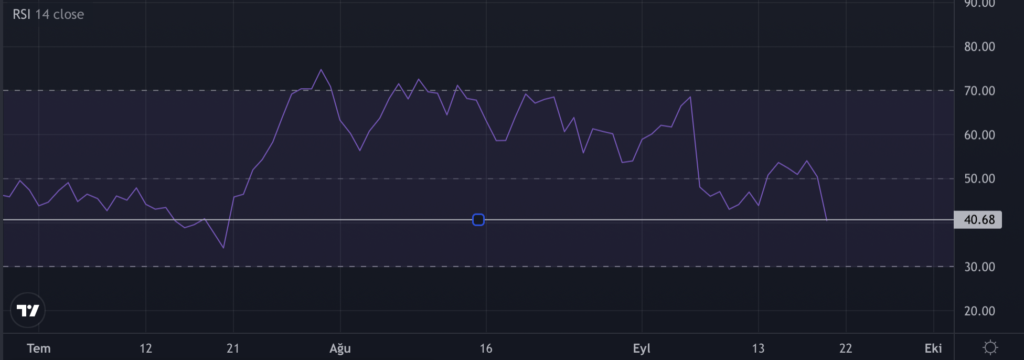
Task: Select the Ağu date on time axis
Action: [x=340, y=348]
